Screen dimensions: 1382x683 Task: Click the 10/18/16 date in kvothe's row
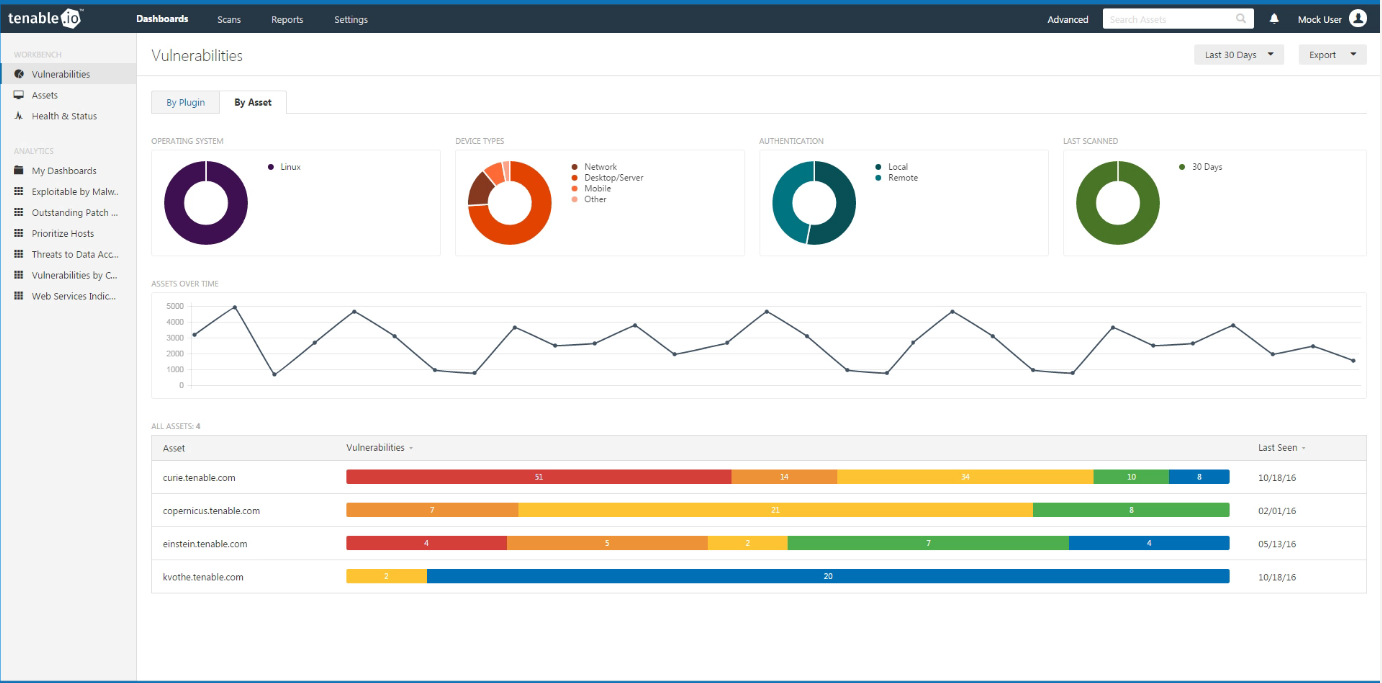1277,577
